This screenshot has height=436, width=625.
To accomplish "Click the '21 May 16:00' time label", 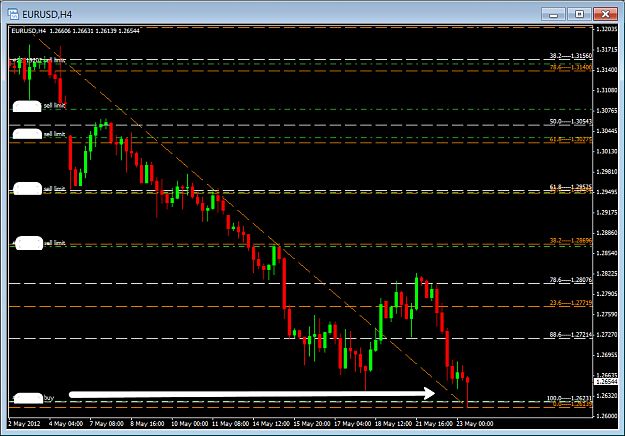I will click(434, 424).
